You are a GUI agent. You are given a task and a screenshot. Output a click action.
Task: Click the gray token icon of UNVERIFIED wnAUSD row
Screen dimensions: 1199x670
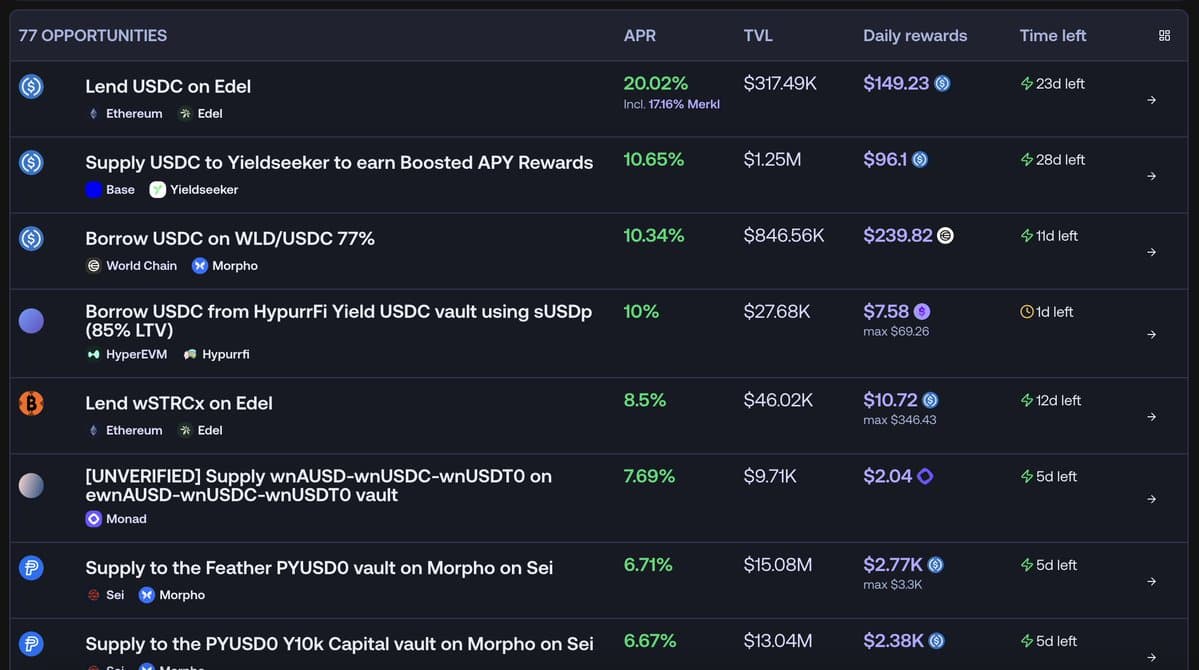point(31,485)
